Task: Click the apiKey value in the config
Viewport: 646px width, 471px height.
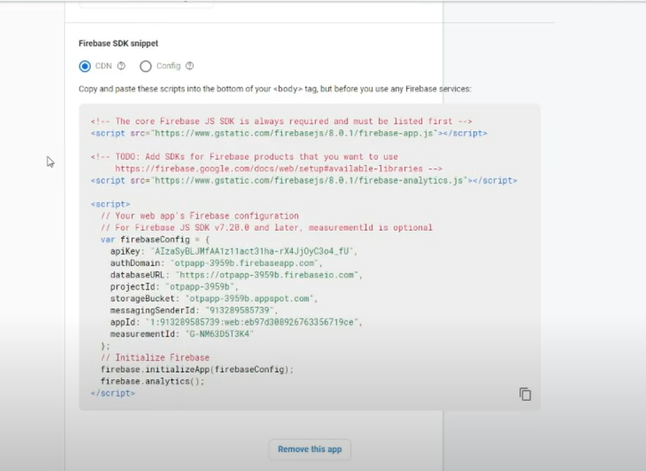Action: tap(250, 251)
